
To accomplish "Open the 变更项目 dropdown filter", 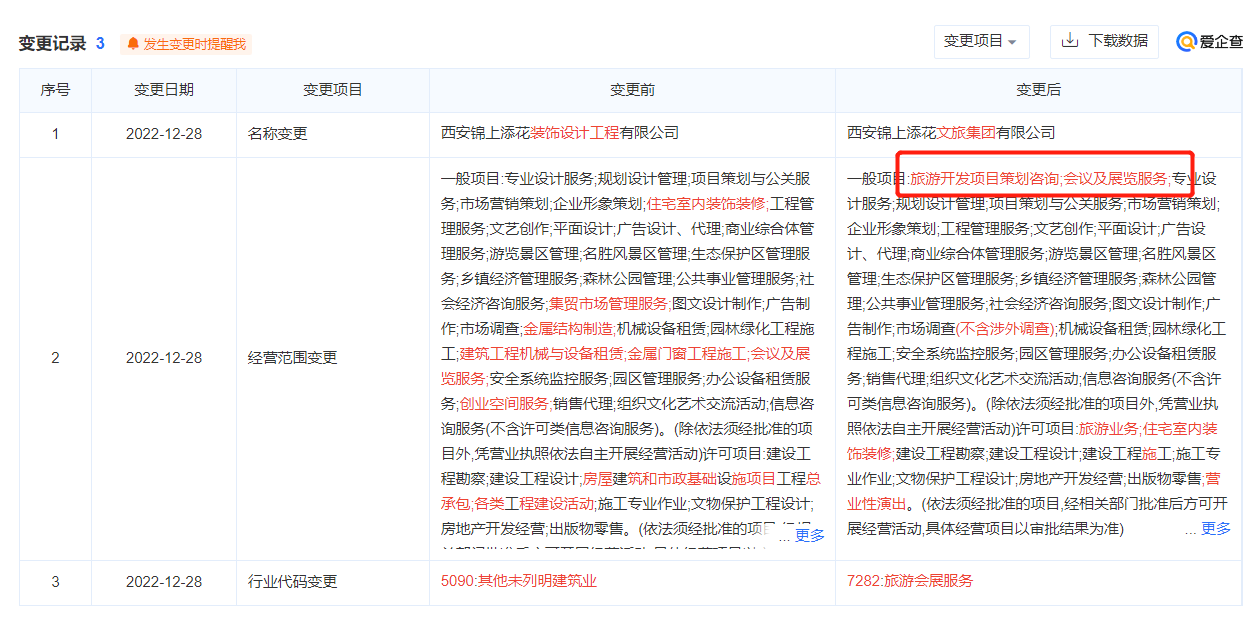I will (x=981, y=42).
